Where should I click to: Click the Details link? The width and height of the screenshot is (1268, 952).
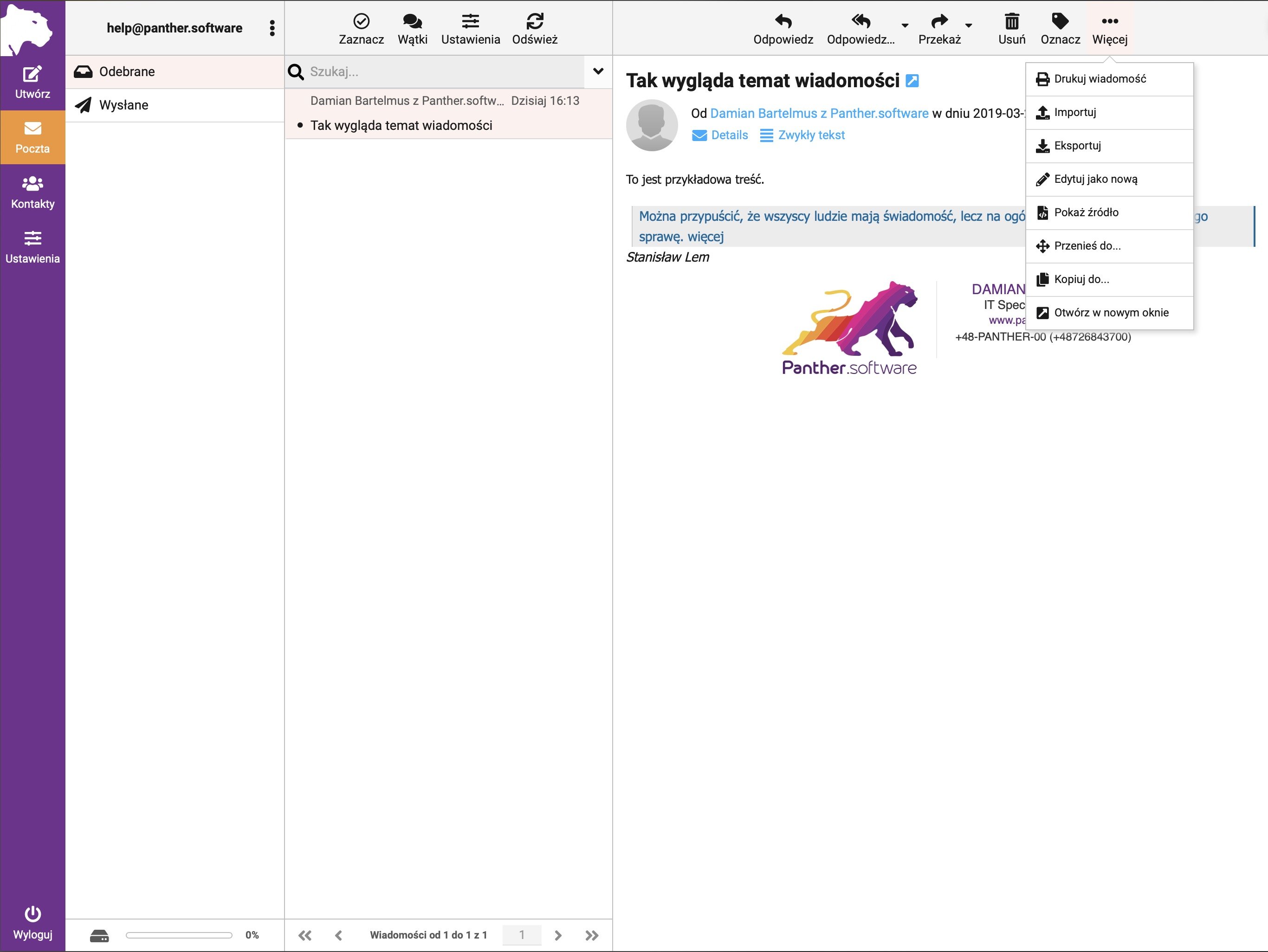coord(720,135)
